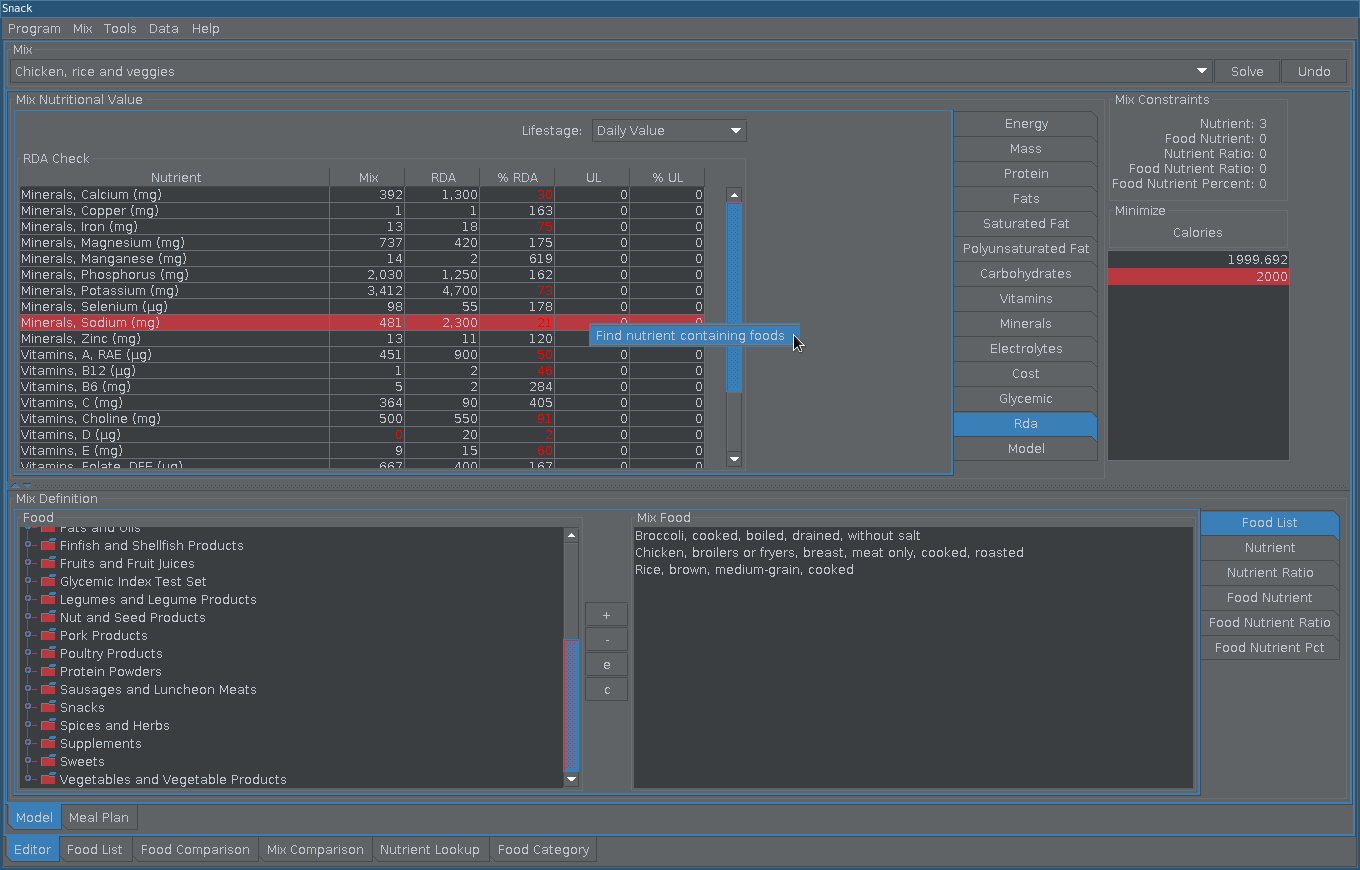This screenshot has width=1360, height=870.
Task: Open the Program menu
Action: pos(34,29)
